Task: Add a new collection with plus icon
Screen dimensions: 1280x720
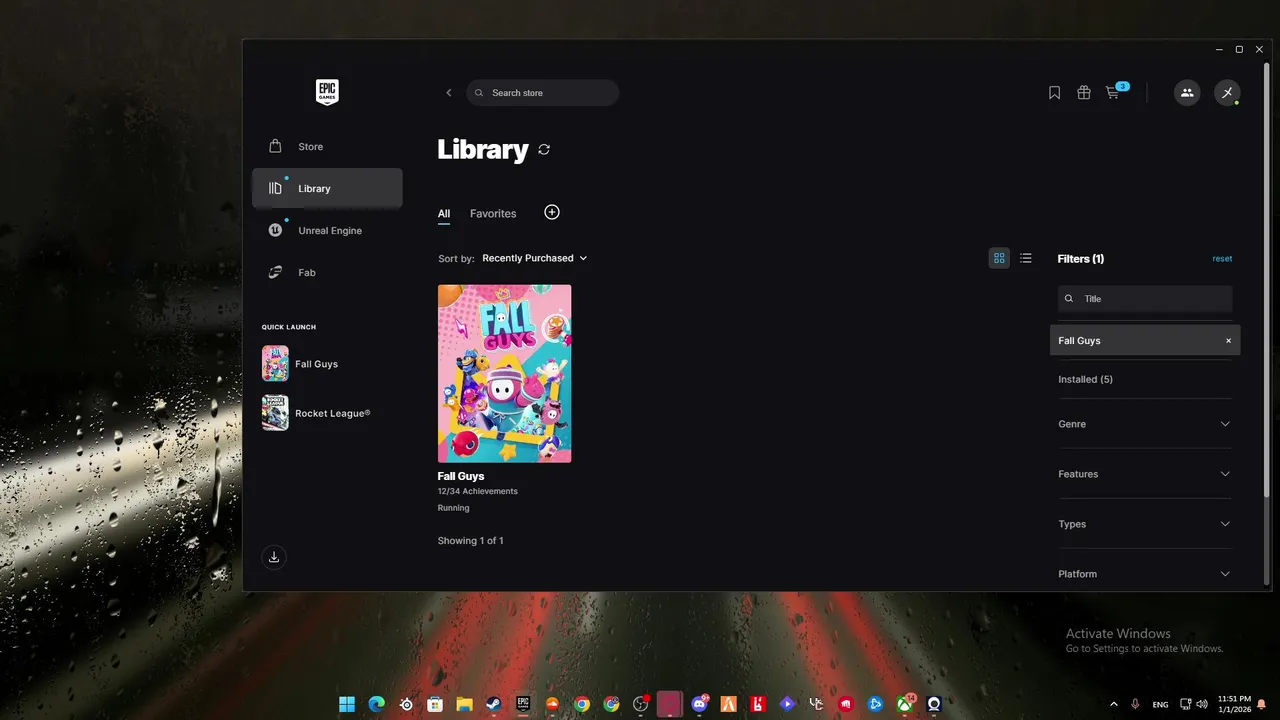Action: [552, 212]
